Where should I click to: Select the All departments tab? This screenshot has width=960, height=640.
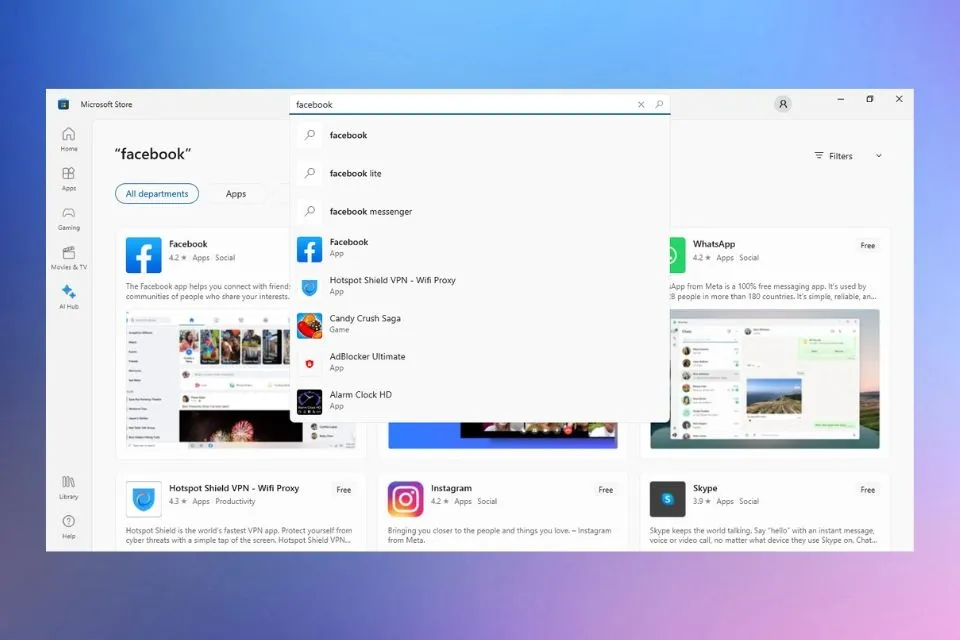click(x=157, y=193)
